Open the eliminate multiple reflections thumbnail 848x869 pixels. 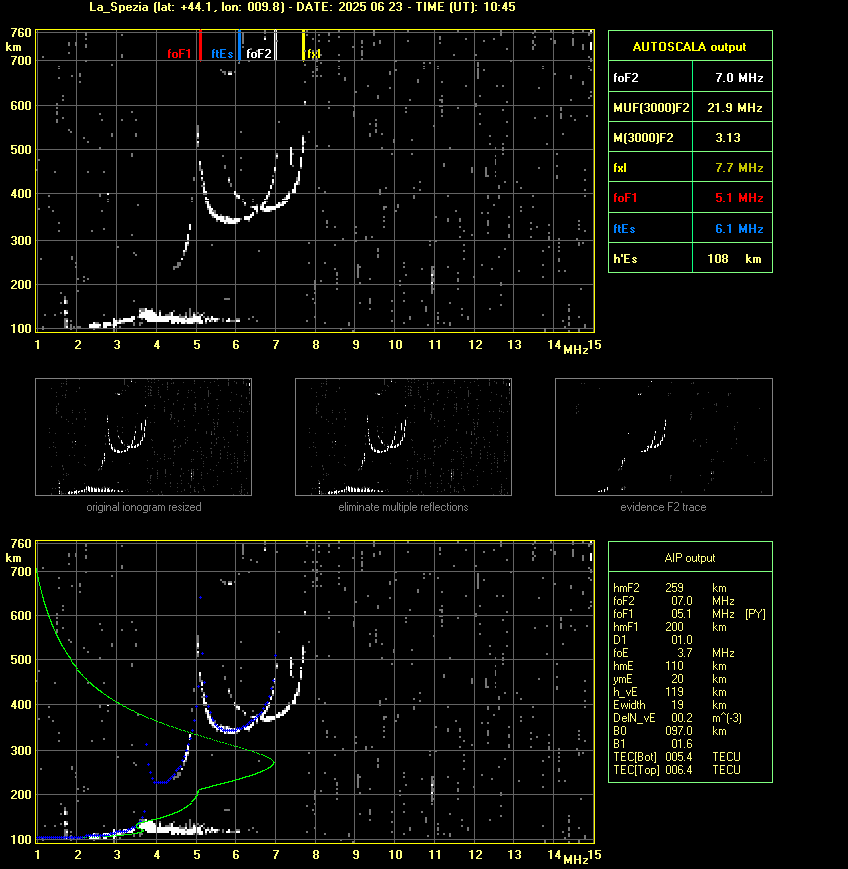(x=403, y=437)
